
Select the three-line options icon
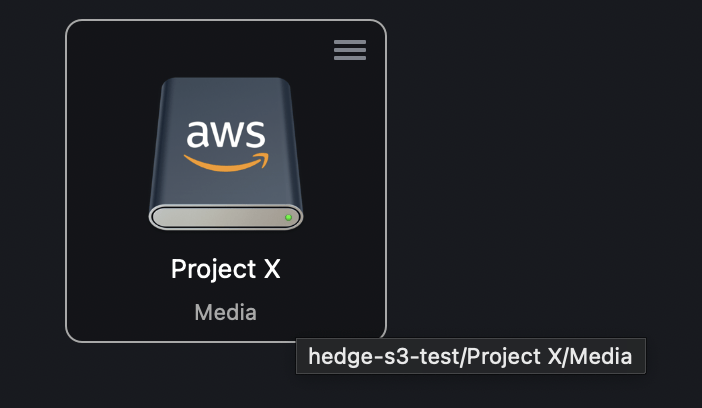click(x=350, y=50)
